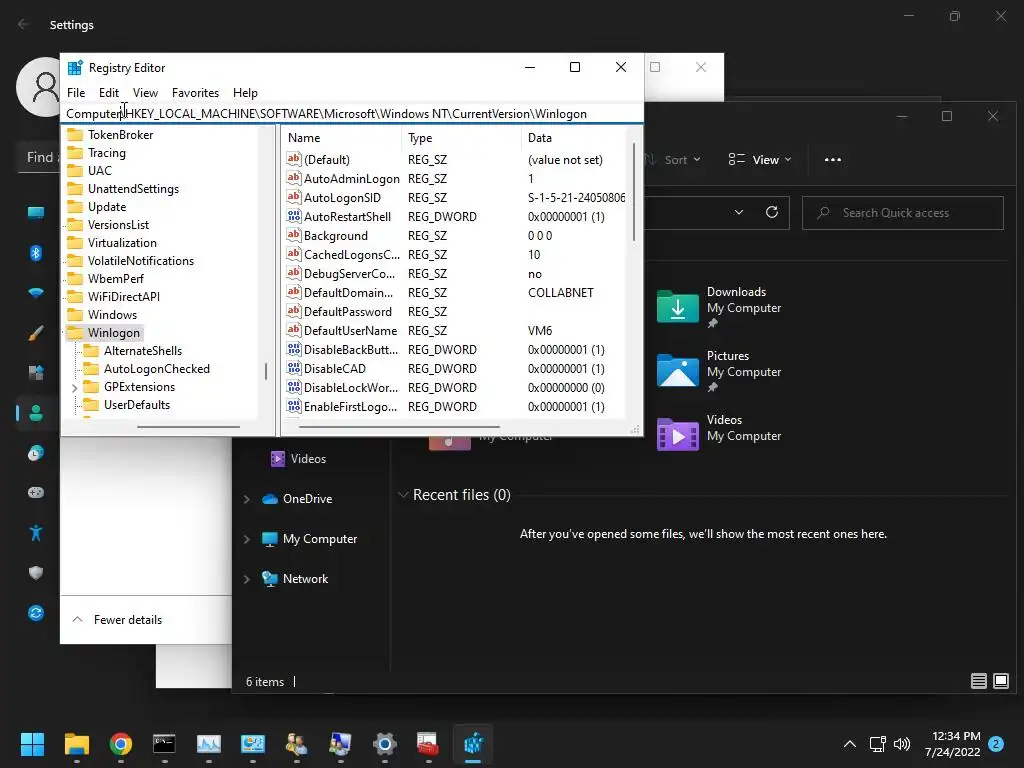Select the Winlogon key in the tree
Screen dimensions: 1024x768
114,333
